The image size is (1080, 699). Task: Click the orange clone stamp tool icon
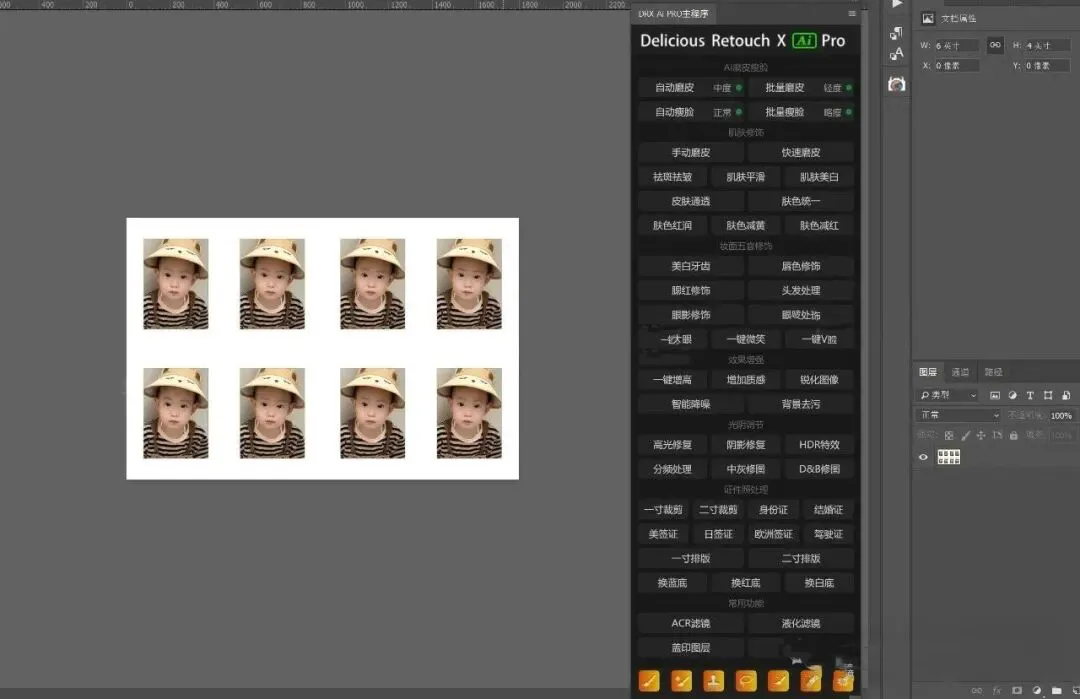(714, 680)
